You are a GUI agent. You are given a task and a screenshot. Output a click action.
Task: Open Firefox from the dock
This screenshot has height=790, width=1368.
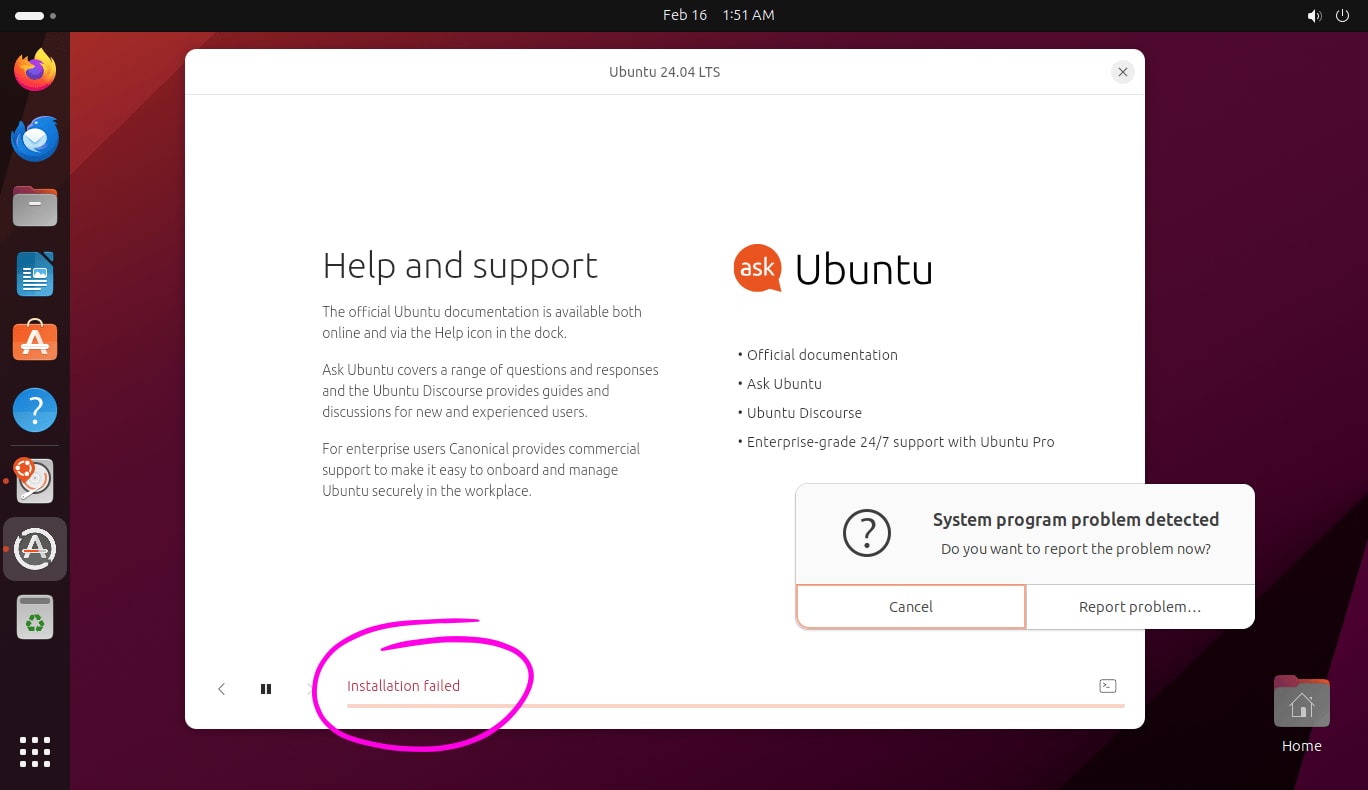(x=35, y=70)
